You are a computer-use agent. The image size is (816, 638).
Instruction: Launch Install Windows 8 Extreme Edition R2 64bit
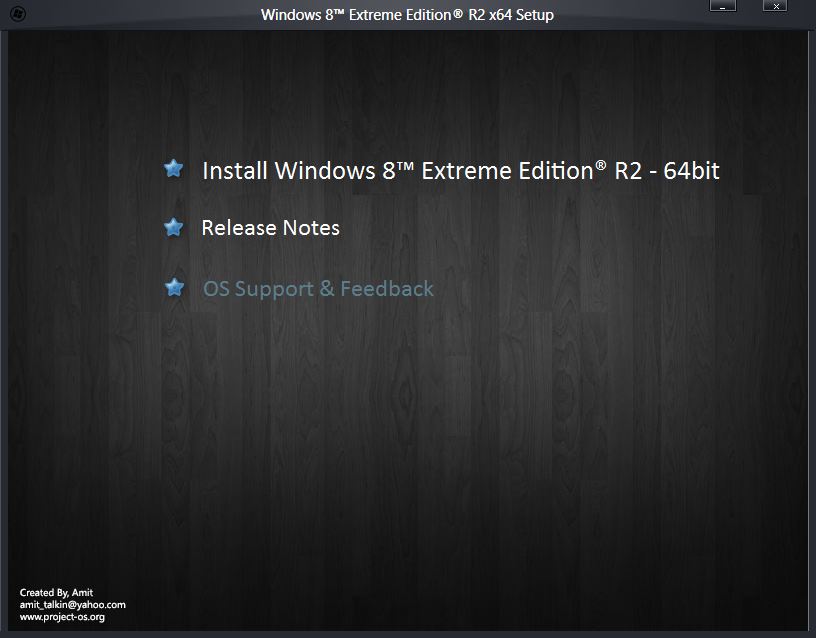pos(460,170)
